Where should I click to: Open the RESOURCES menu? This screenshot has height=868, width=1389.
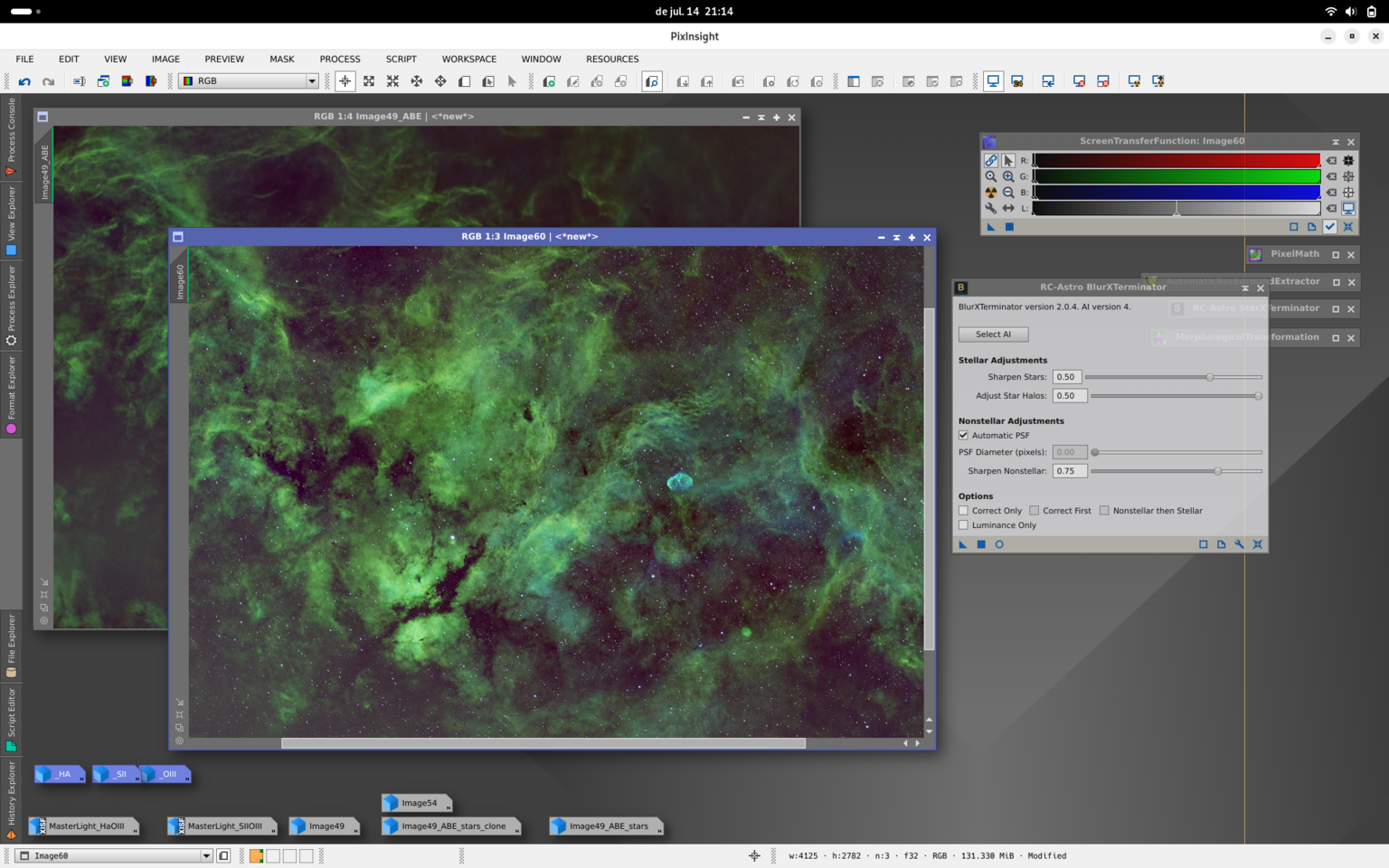[x=612, y=59]
